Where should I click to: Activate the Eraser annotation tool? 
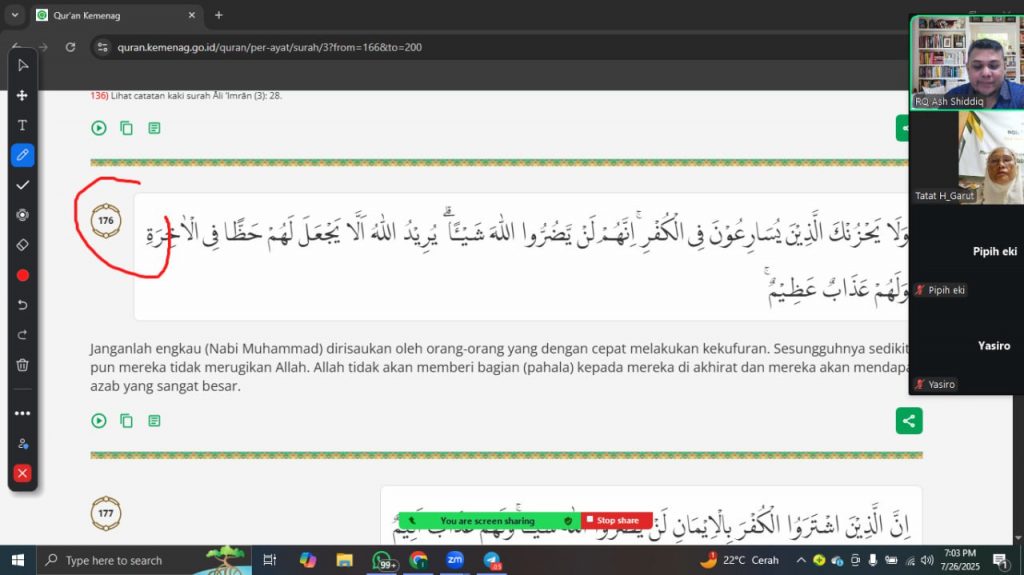click(x=22, y=244)
